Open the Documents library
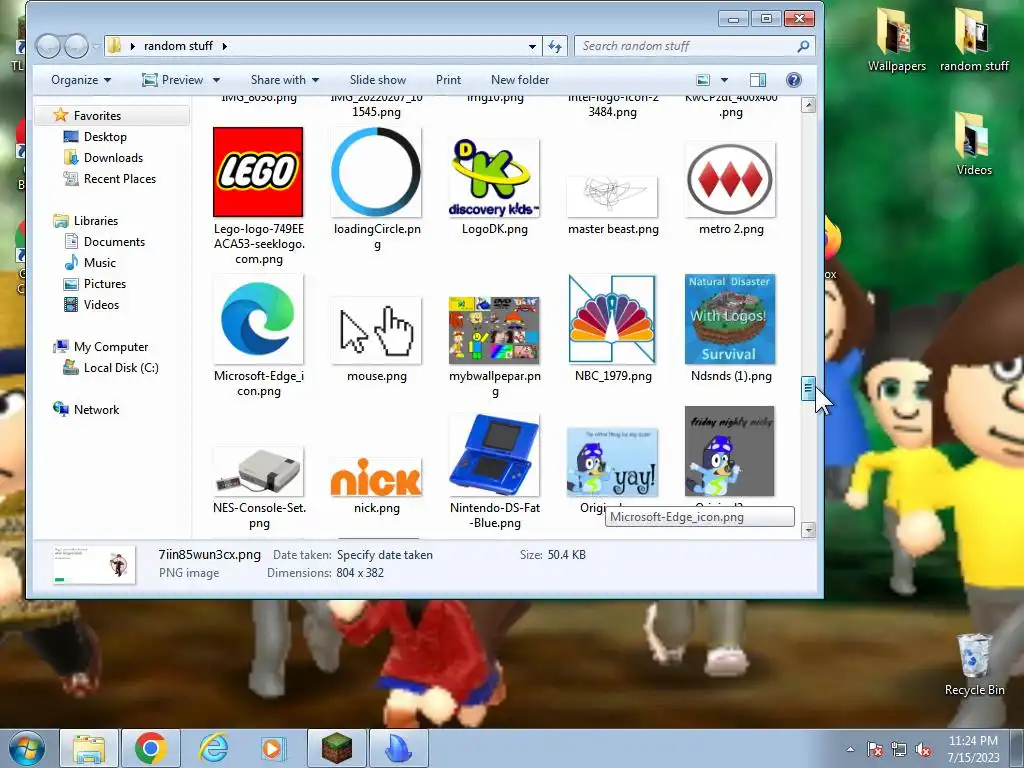 click(x=114, y=242)
